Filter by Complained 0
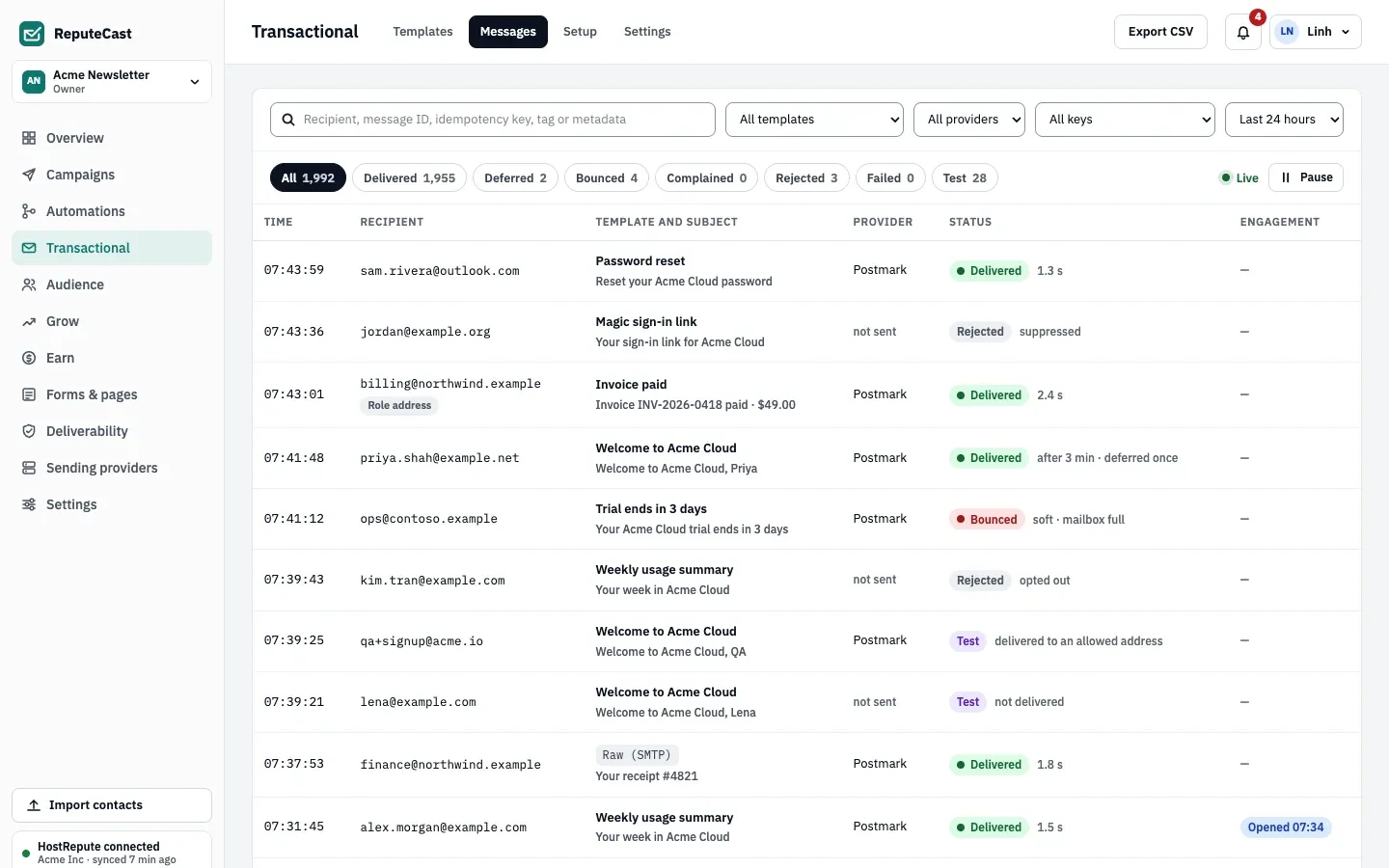This screenshot has height=868, width=1389. point(706,178)
